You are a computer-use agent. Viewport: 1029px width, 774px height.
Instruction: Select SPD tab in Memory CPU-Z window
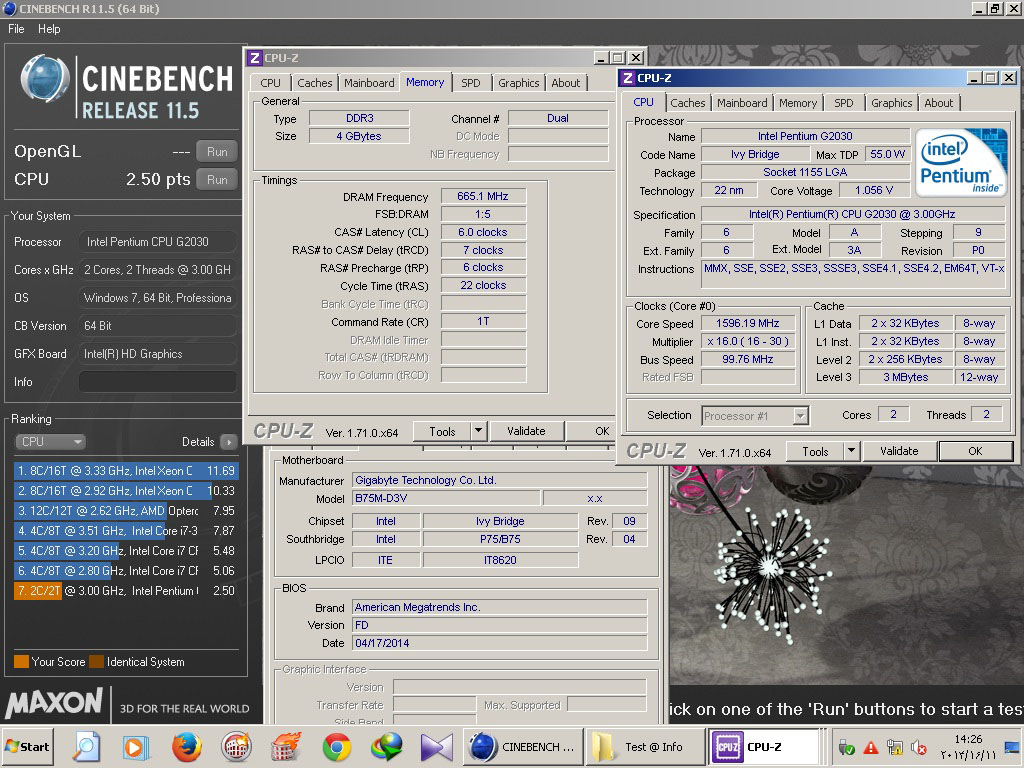(470, 83)
